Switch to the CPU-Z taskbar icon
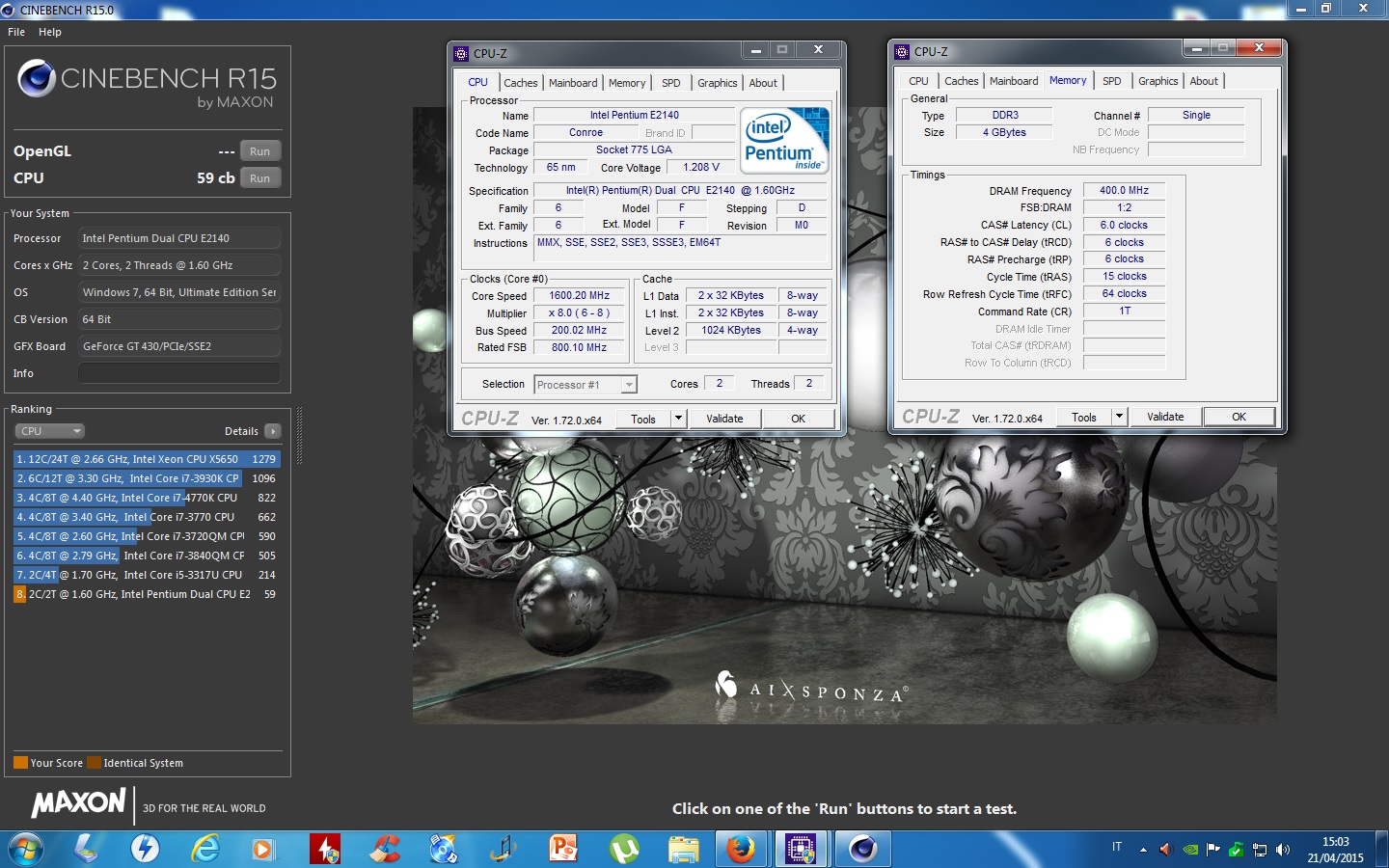This screenshot has height=868, width=1389. 801,849
